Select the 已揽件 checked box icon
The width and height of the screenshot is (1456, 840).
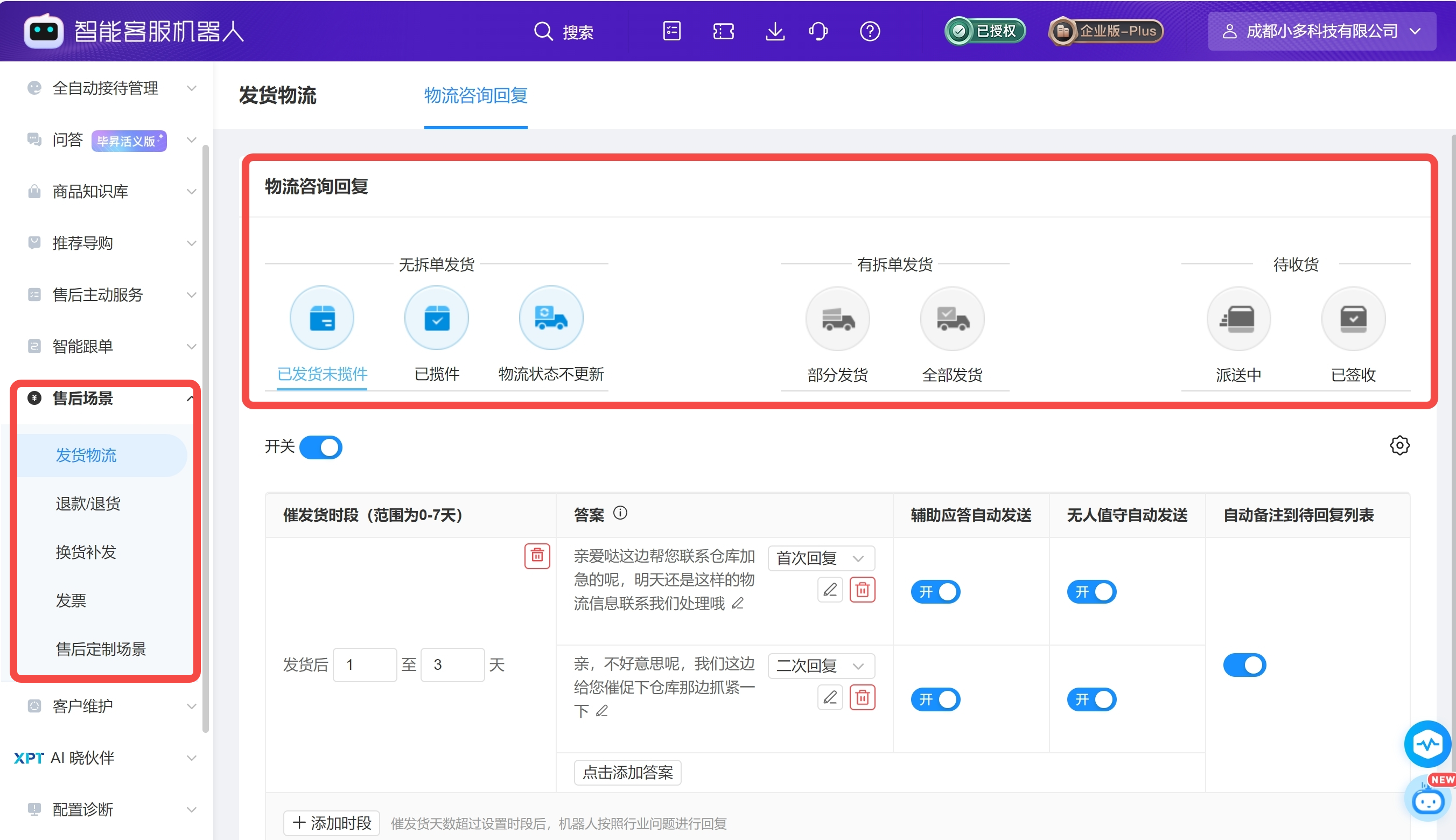(437, 318)
